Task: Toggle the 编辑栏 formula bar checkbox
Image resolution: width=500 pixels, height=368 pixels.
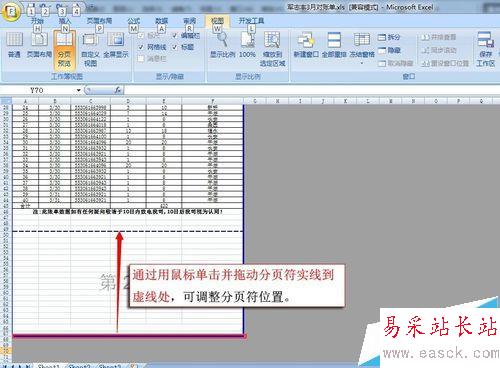Action: (x=175, y=36)
